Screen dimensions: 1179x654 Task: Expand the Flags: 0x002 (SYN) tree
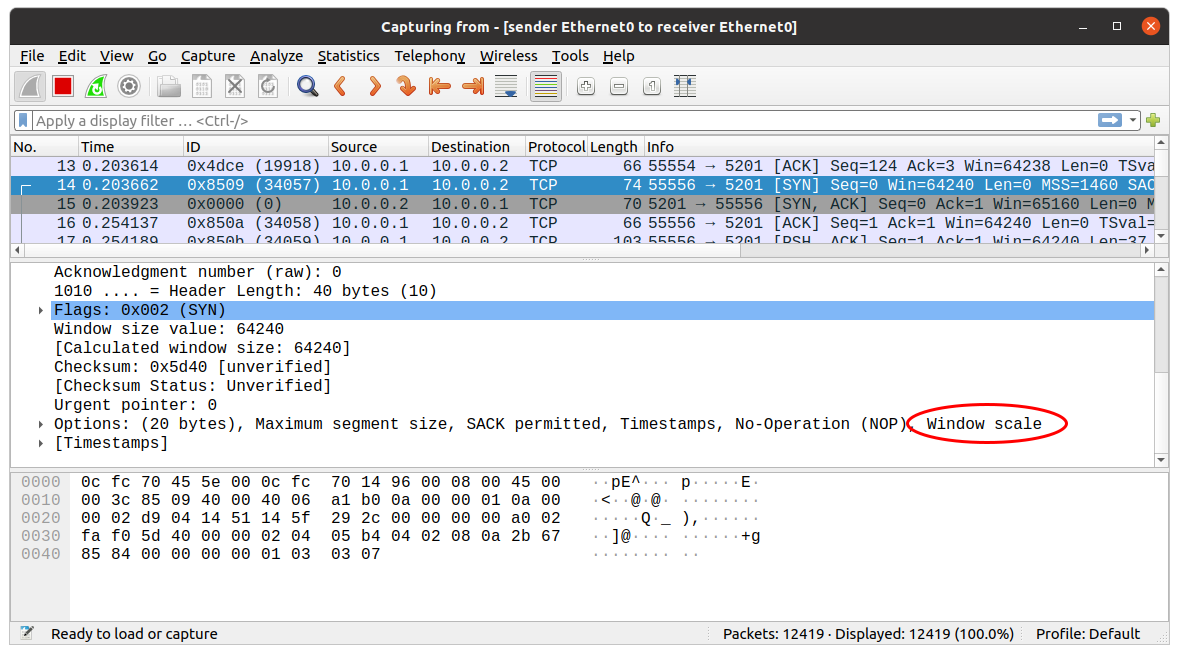click(x=40, y=311)
